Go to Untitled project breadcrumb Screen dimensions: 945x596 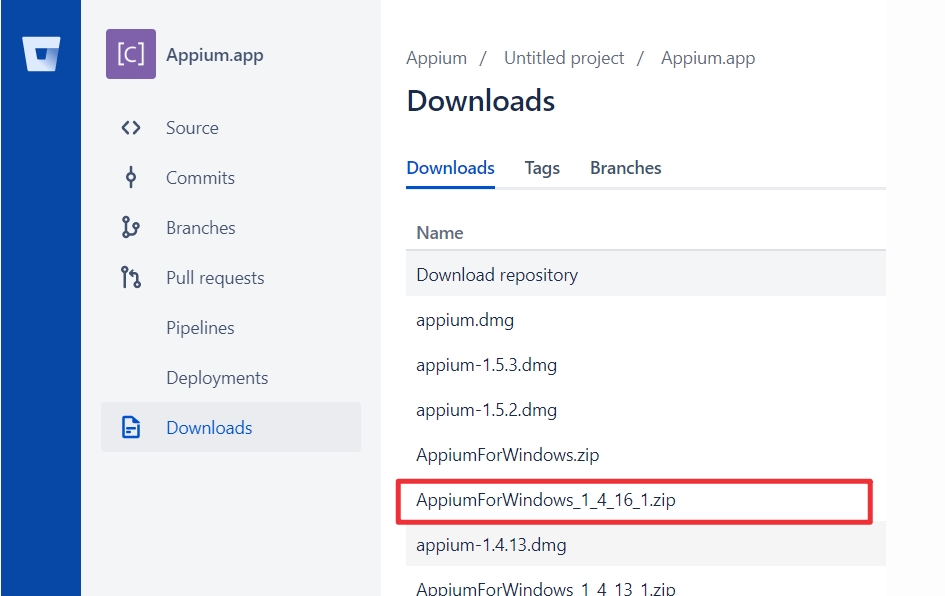tap(564, 58)
